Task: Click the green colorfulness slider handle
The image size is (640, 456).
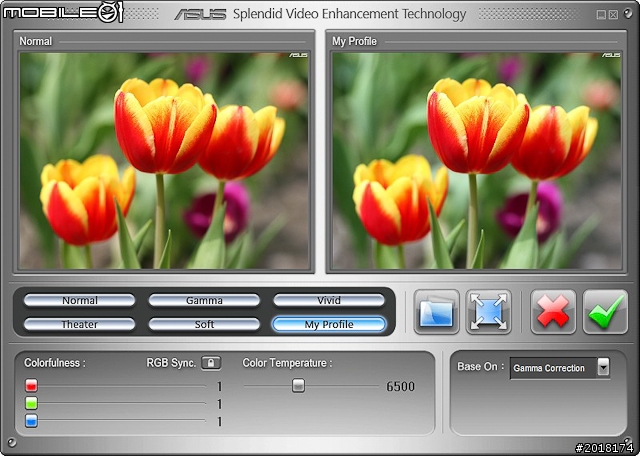Action: pyautogui.click(x=31, y=403)
